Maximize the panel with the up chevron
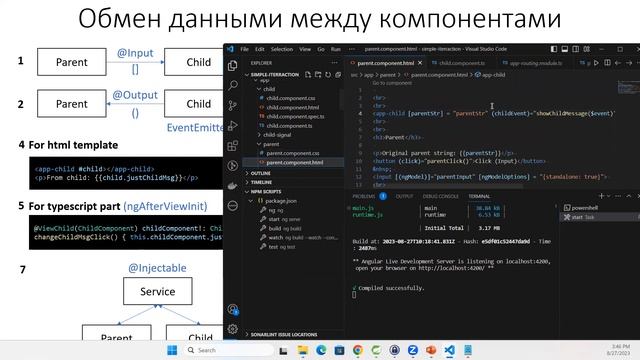 pos(629,196)
